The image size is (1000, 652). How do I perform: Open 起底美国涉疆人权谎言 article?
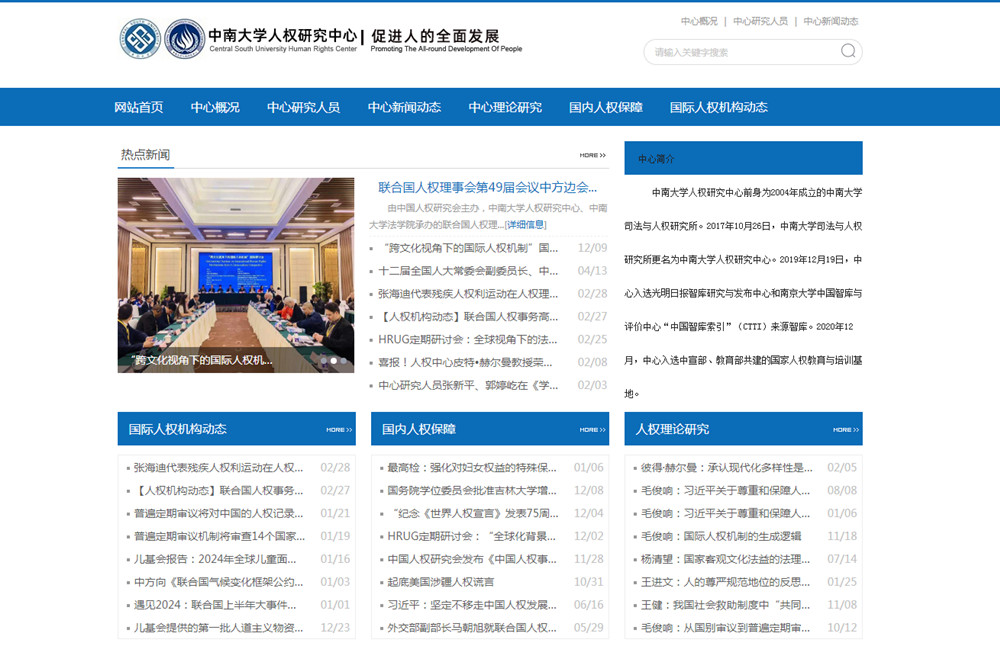[x=440, y=582]
